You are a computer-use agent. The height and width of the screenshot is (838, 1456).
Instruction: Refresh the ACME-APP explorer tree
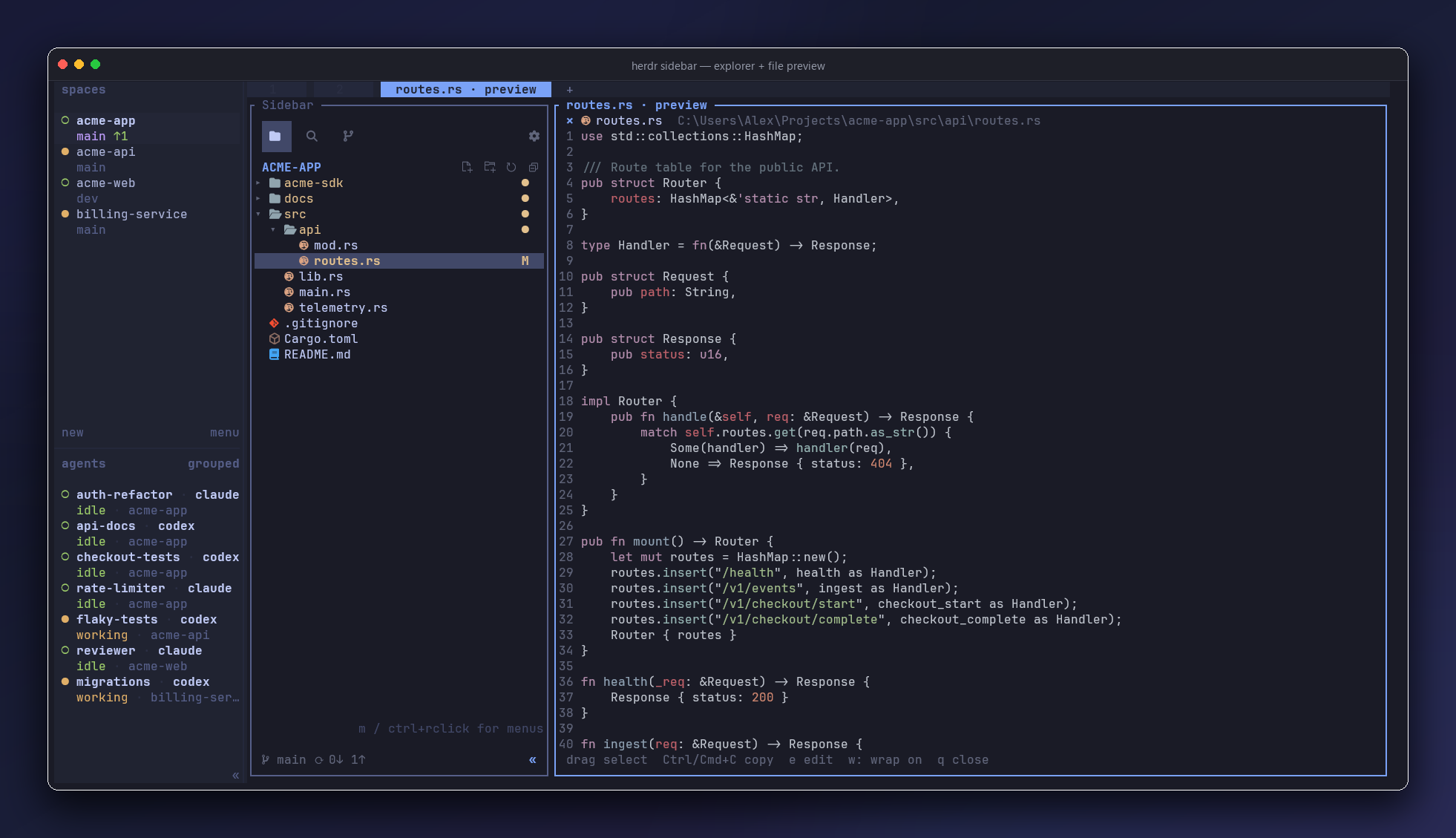click(511, 168)
